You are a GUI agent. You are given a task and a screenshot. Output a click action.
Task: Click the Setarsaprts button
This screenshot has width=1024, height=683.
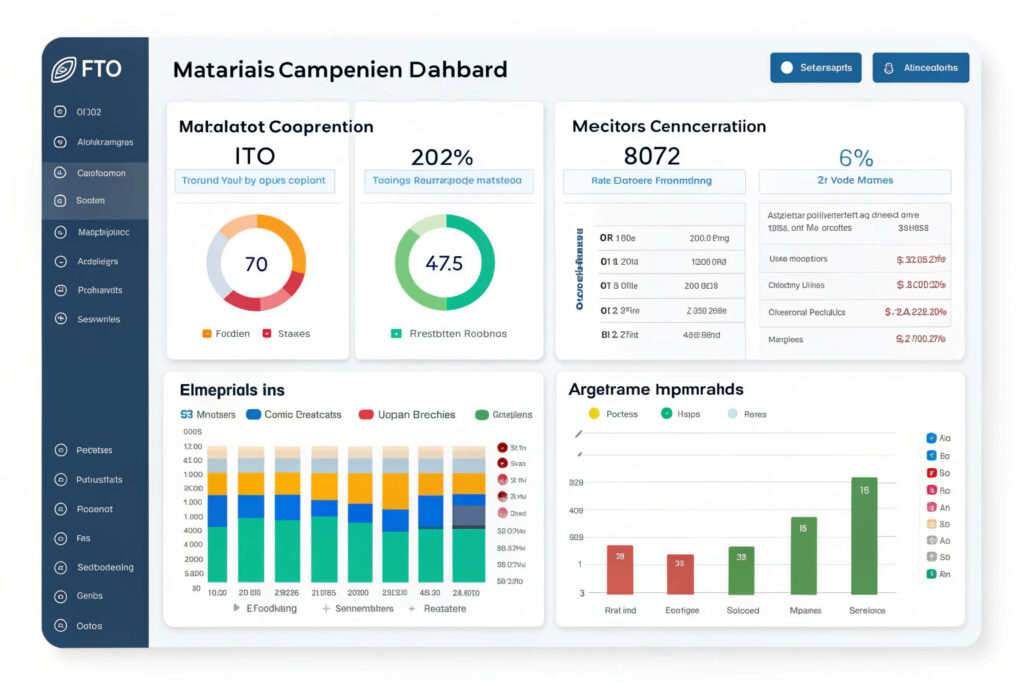pos(816,68)
